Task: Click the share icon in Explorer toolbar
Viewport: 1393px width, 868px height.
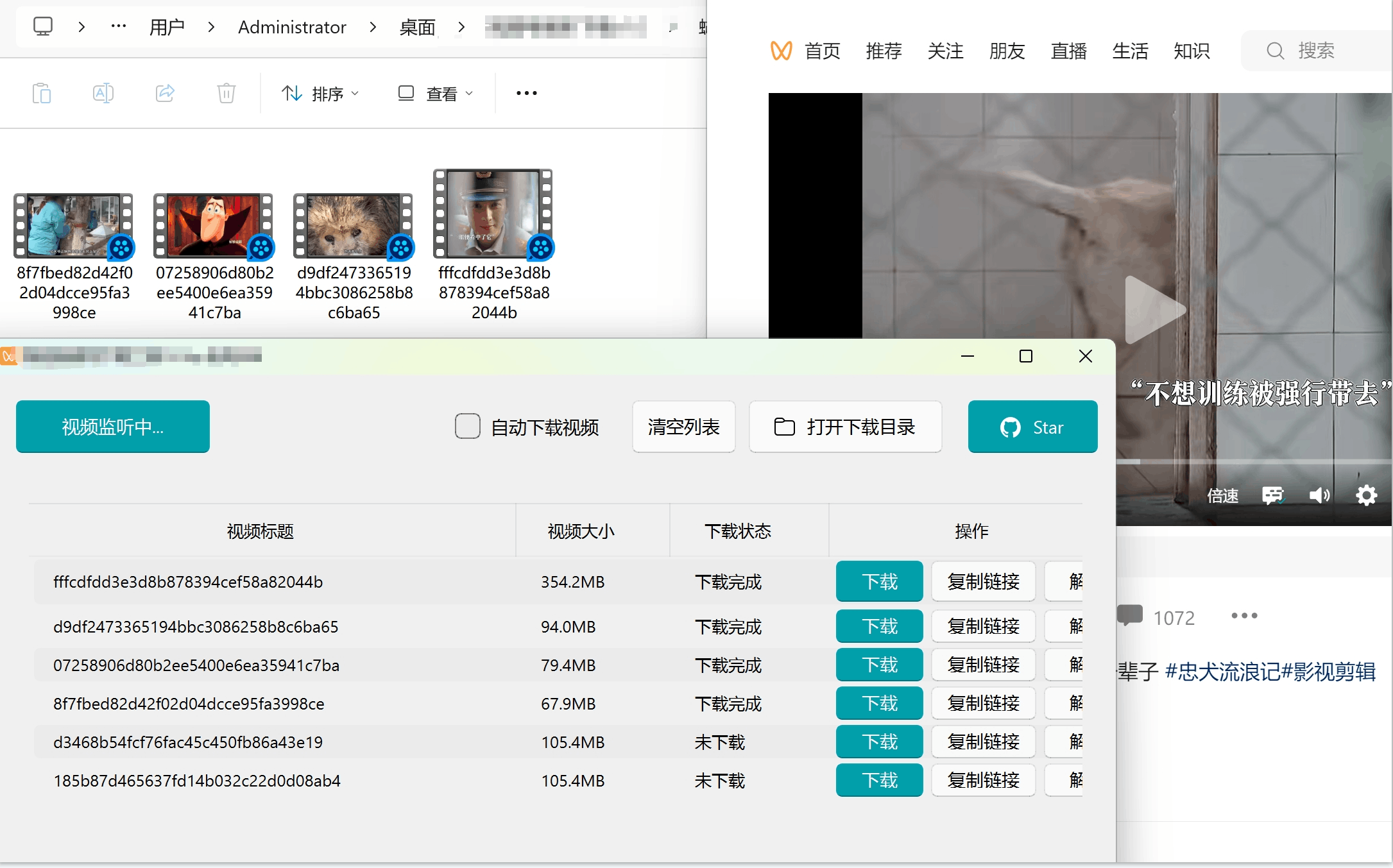Action: 165,94
